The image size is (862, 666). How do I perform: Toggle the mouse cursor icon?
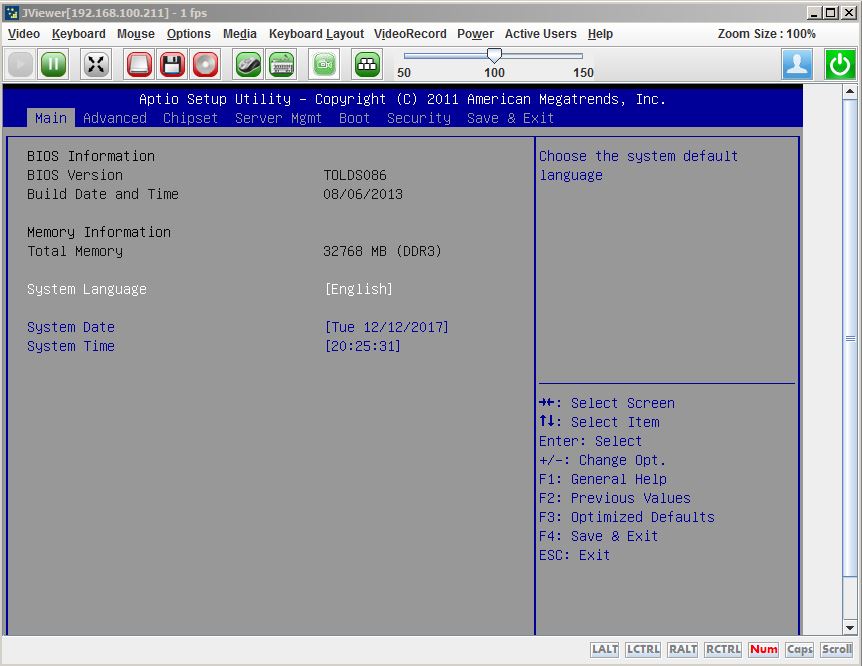[x=248, y=64]
